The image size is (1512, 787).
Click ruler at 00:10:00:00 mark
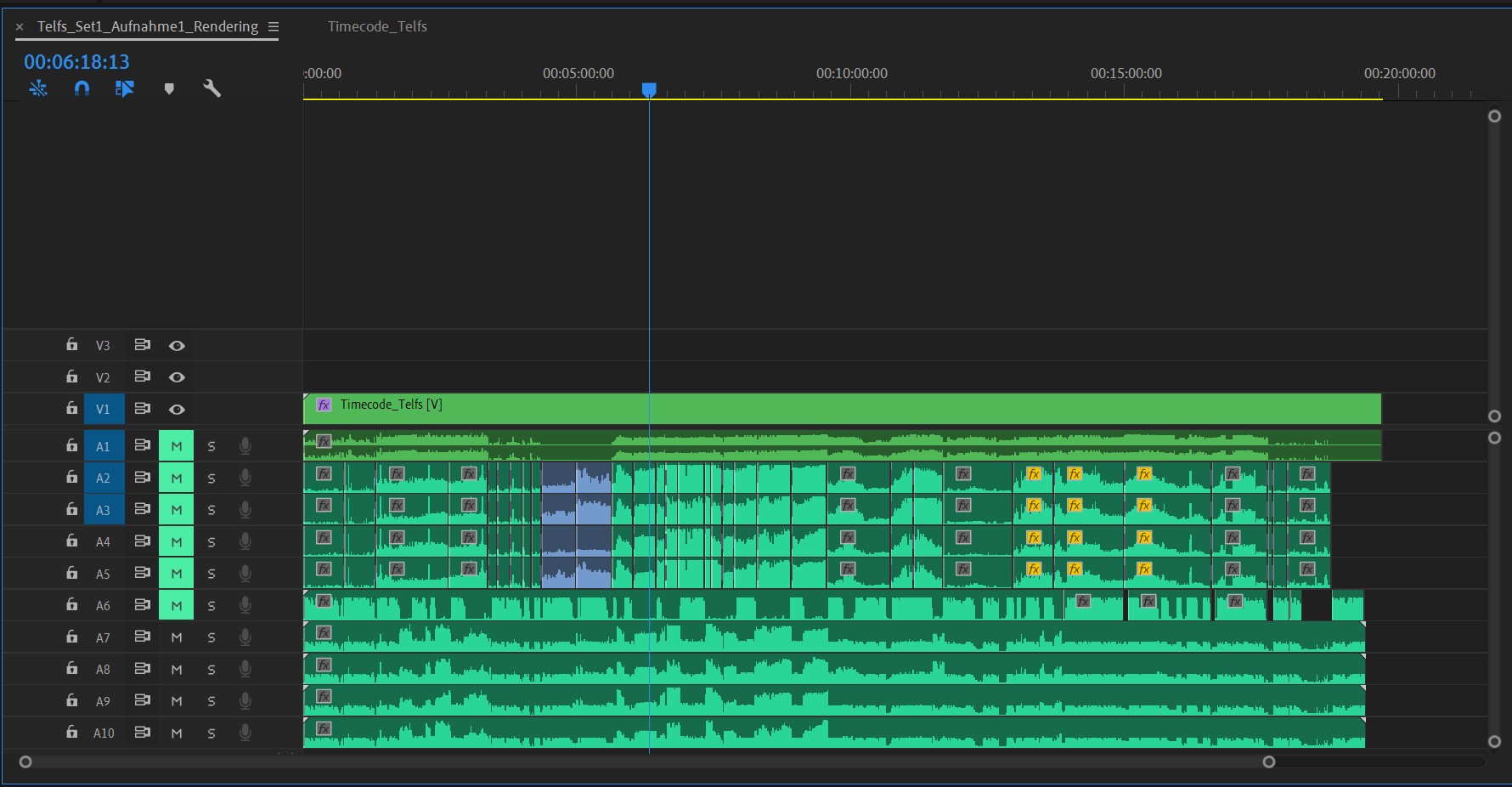pos(852,74)
